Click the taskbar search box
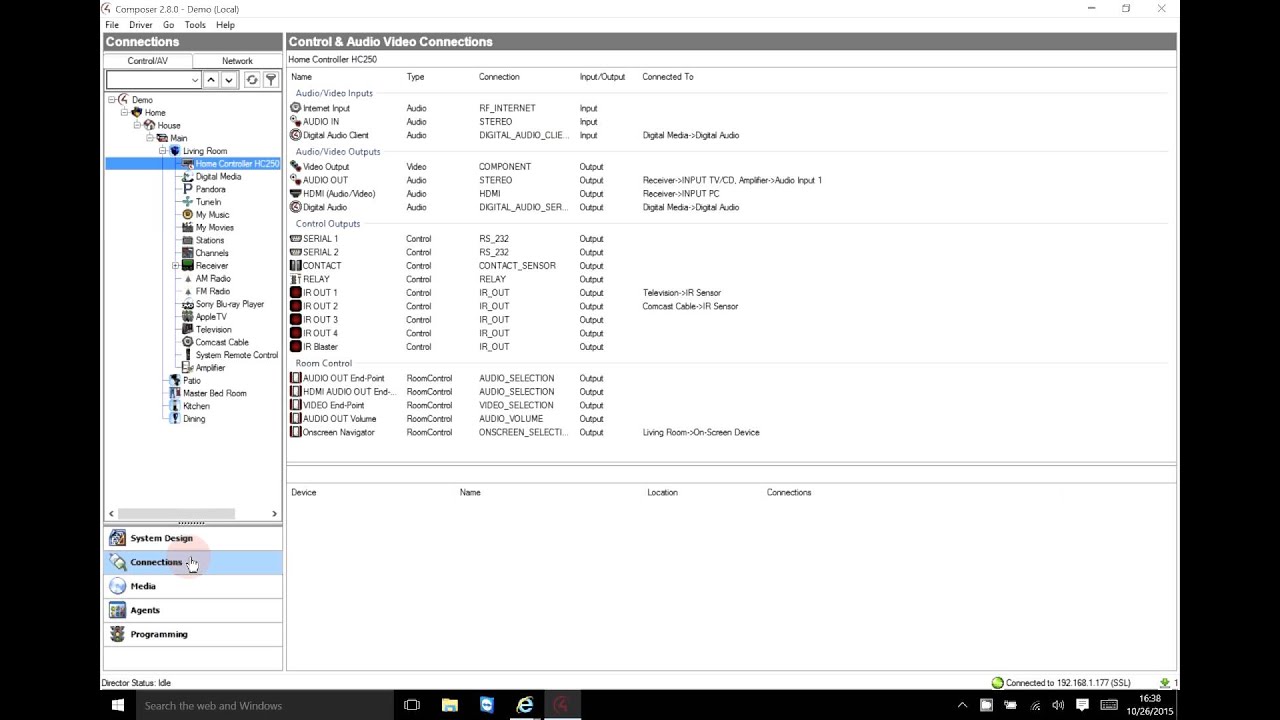1280x720 pixels. tap(263, 705)
